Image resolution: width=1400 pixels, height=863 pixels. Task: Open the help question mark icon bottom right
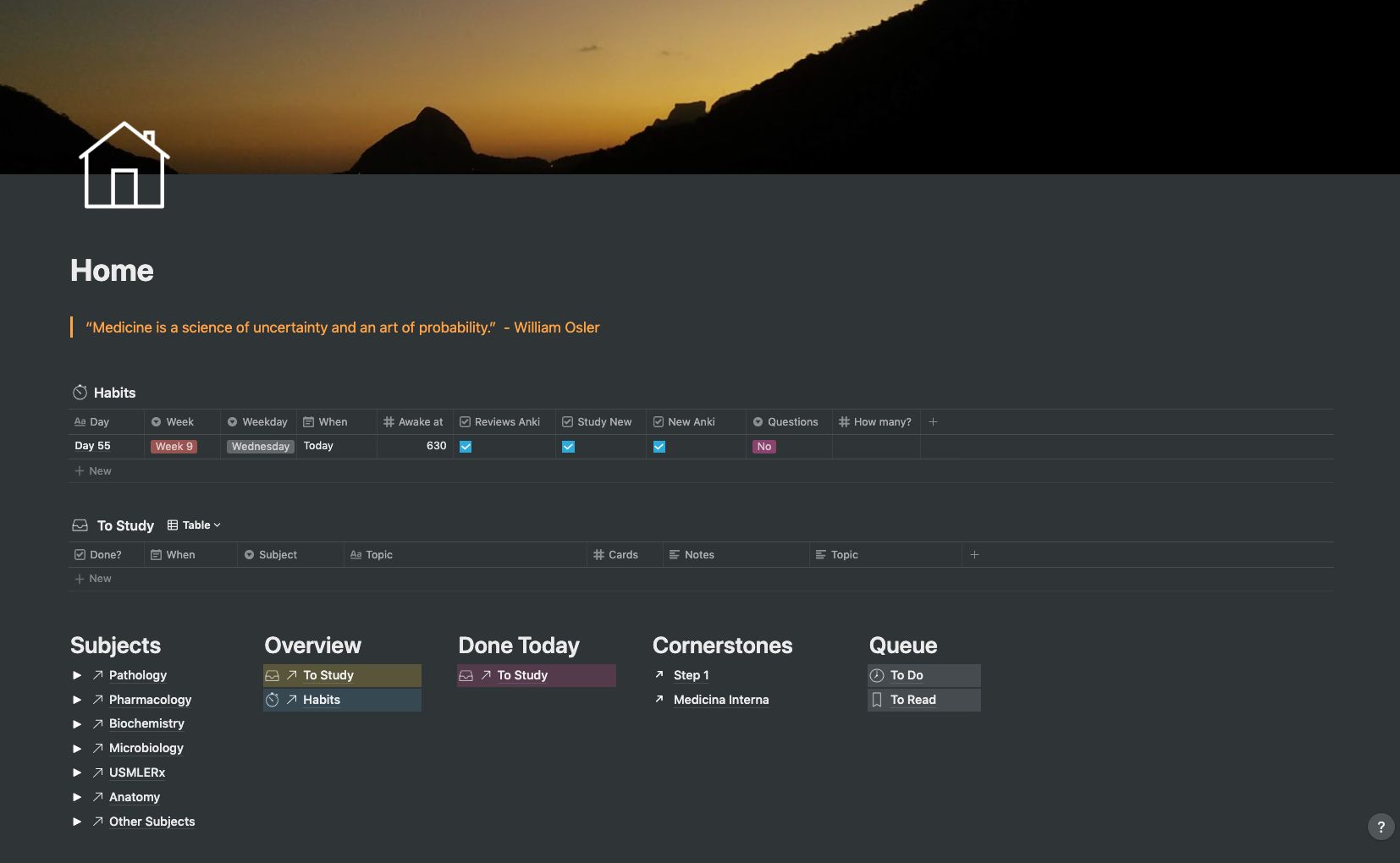pos(1380,827)
